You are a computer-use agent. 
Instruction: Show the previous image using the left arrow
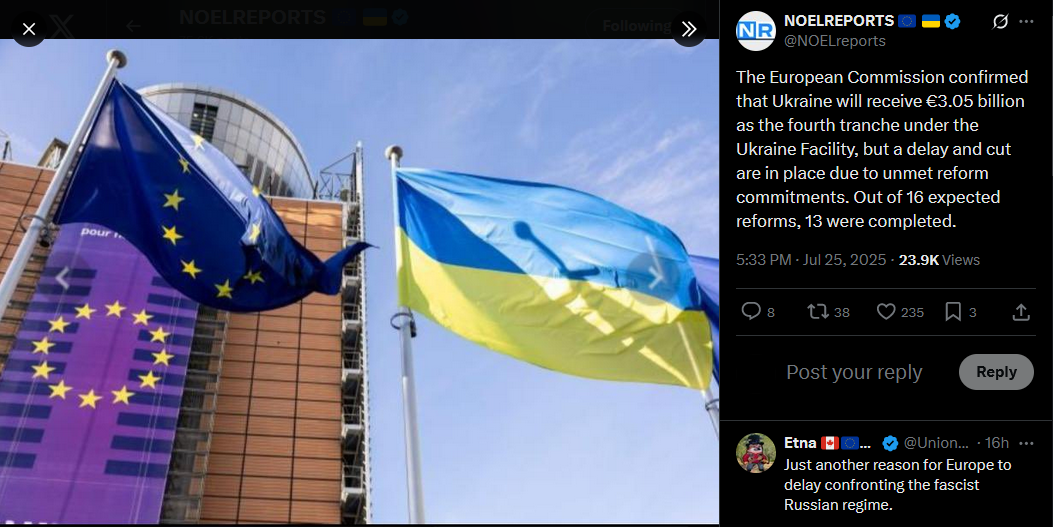click(x=62, y=279)
